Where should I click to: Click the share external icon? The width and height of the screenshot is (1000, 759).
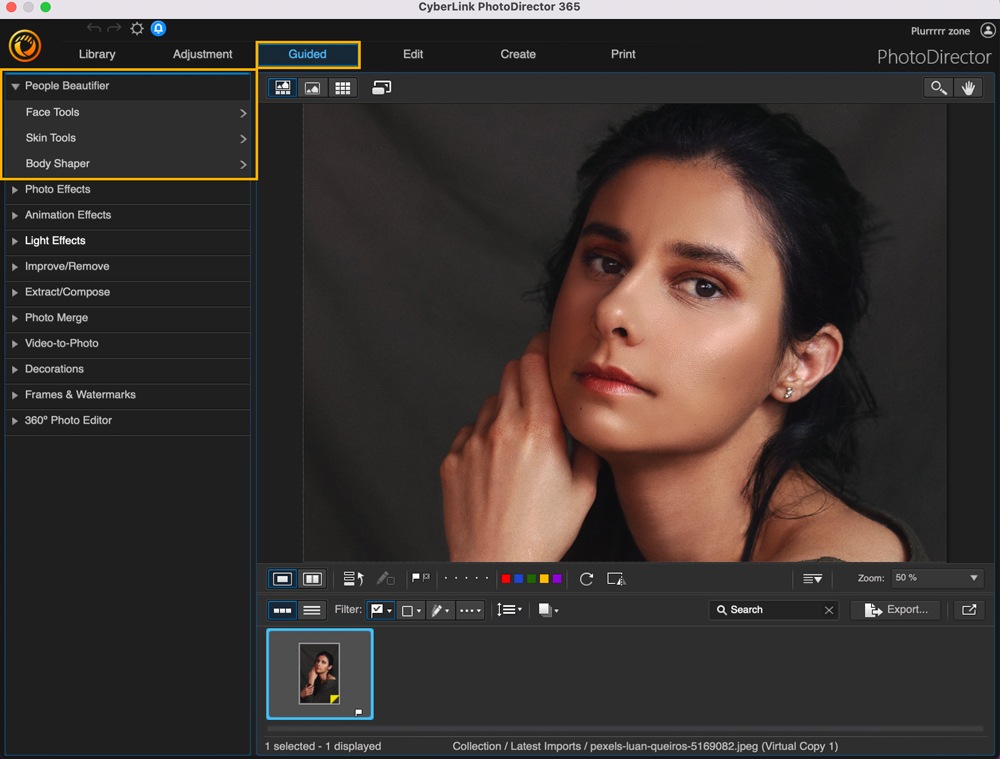click(969, 610)
